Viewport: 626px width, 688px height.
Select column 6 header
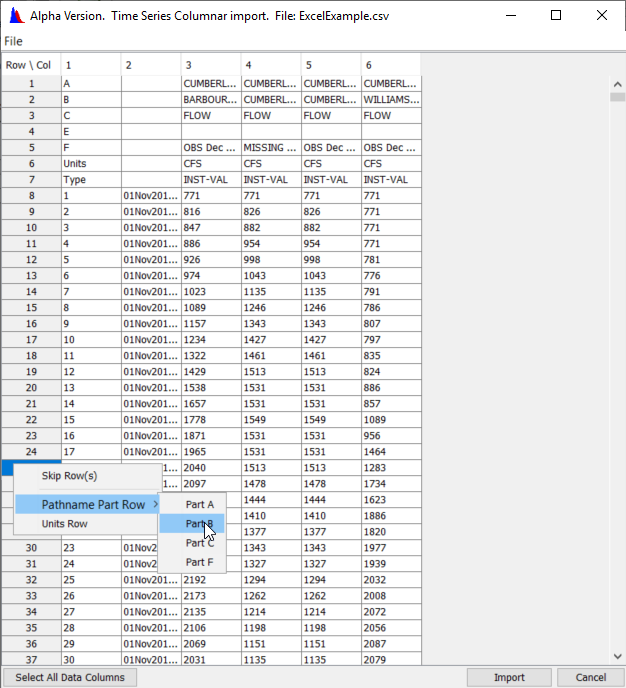tap(390, 65)
